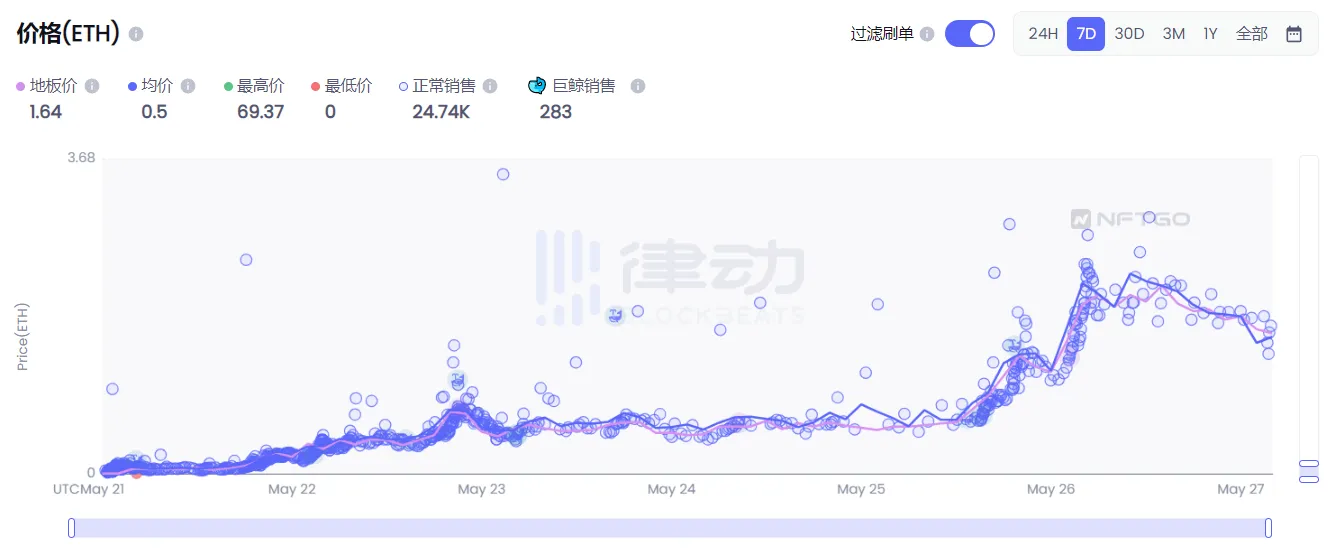The width and height of the screenshot is (1340, 557).
Task: Switch to the 30D time range
Action: click(1129, 34)
